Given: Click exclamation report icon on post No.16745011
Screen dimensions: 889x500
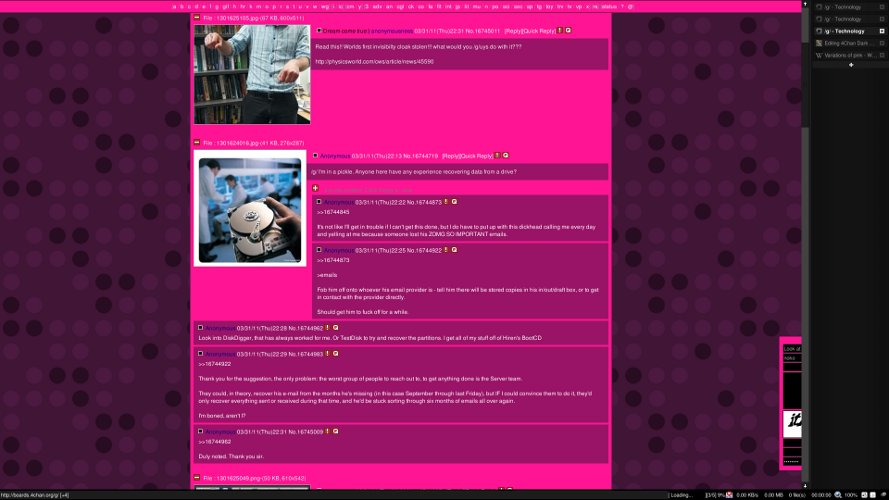Looking at the screenshot, I should 560,31.
